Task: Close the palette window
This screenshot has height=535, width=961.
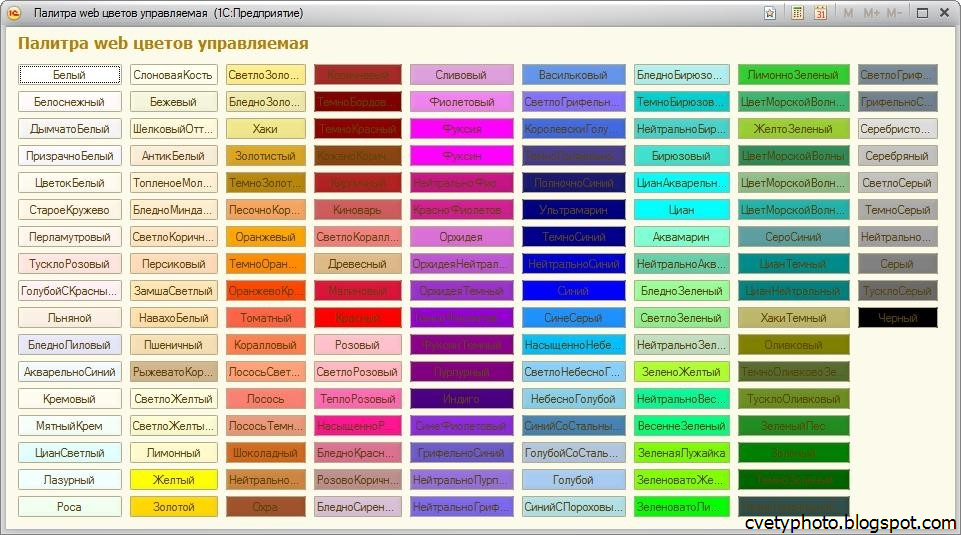Action: point(945,13)
